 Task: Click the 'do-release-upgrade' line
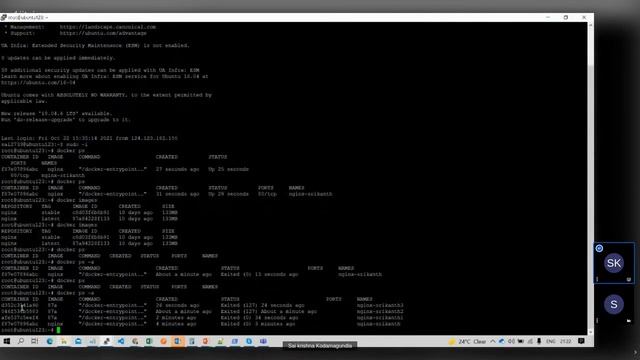[x=66, y=120]
